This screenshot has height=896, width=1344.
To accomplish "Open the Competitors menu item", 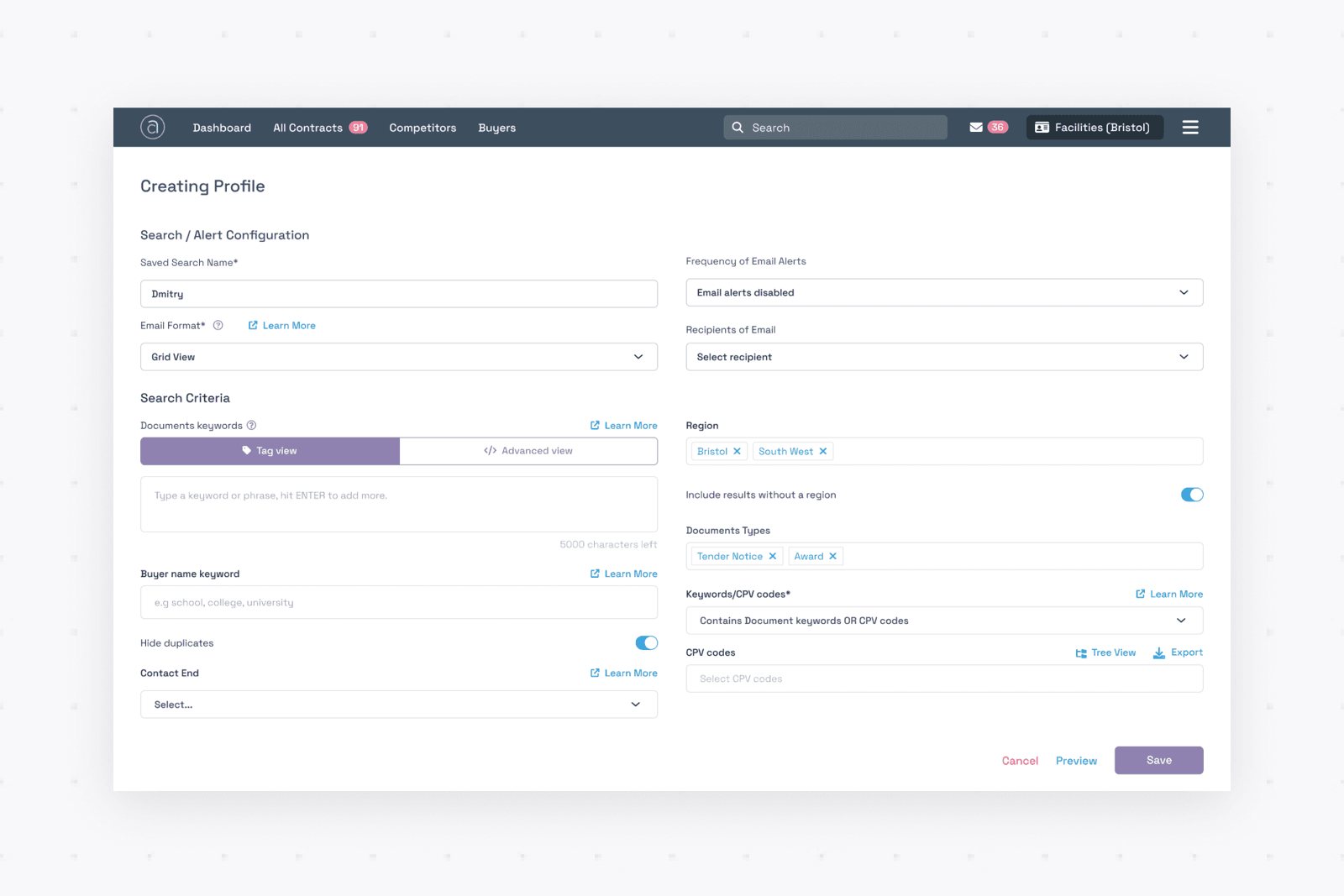I will [x=423, y=128].
